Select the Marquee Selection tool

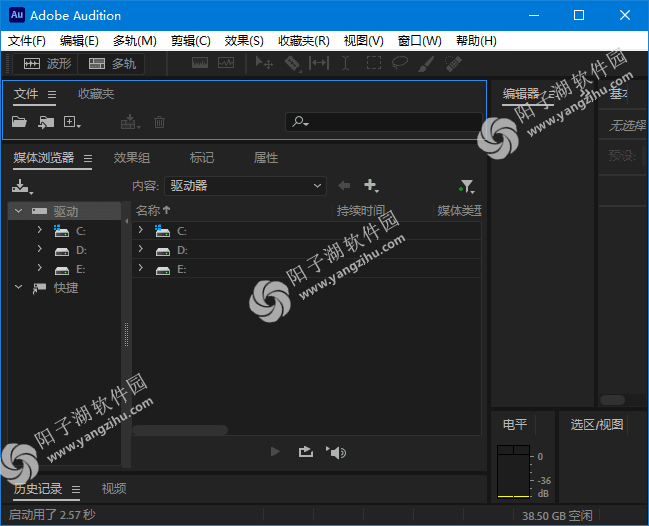pyautogui.click(x=374, y=63)
